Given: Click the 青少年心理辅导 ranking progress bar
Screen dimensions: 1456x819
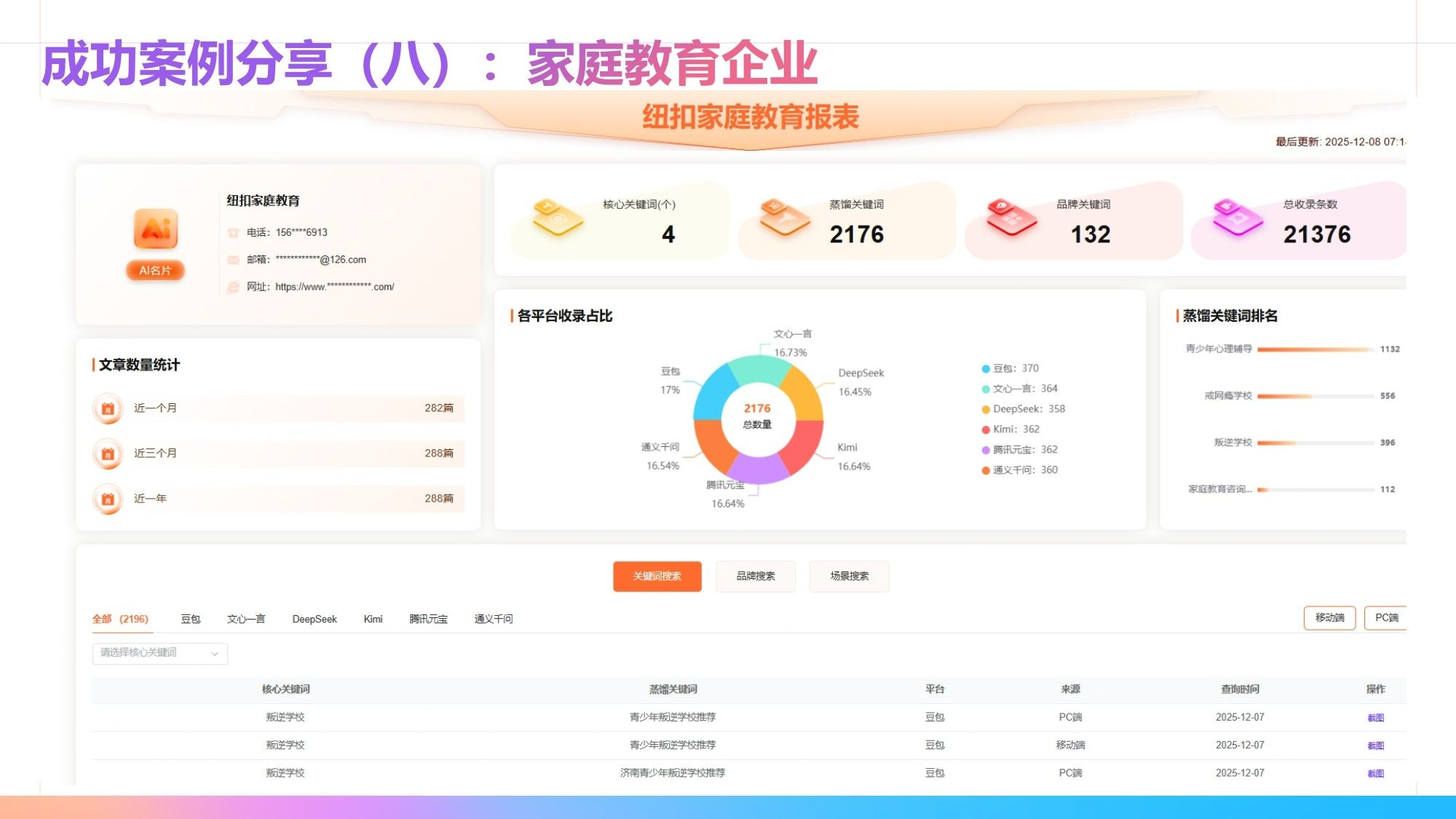Looking at the screenshot, I should click(1315, 349).
